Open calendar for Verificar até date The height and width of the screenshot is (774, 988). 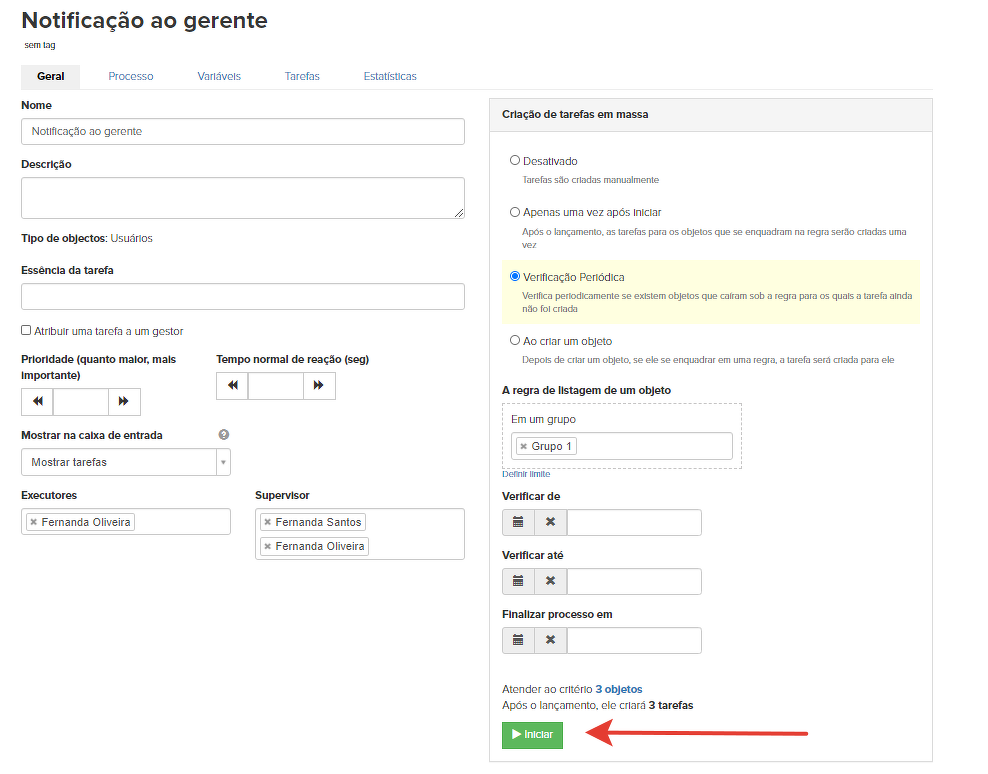click(x=518, y=582)
